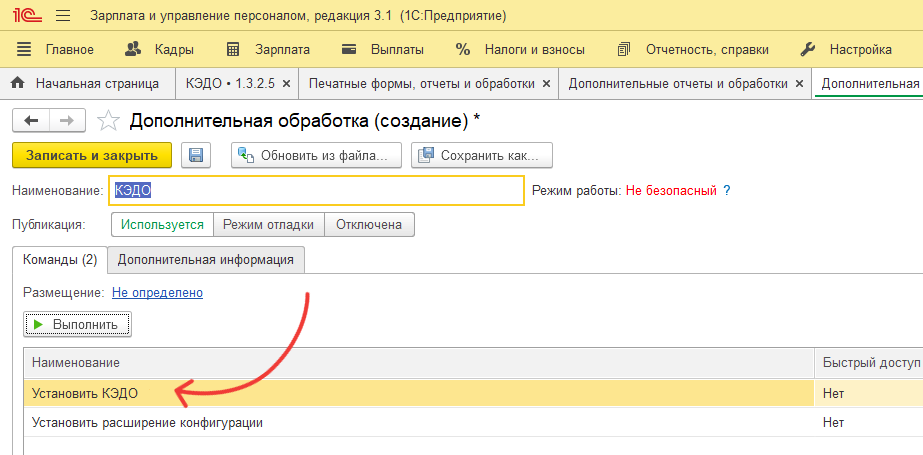
Task: Select the Отключена publication option
Action: (369, 224)
